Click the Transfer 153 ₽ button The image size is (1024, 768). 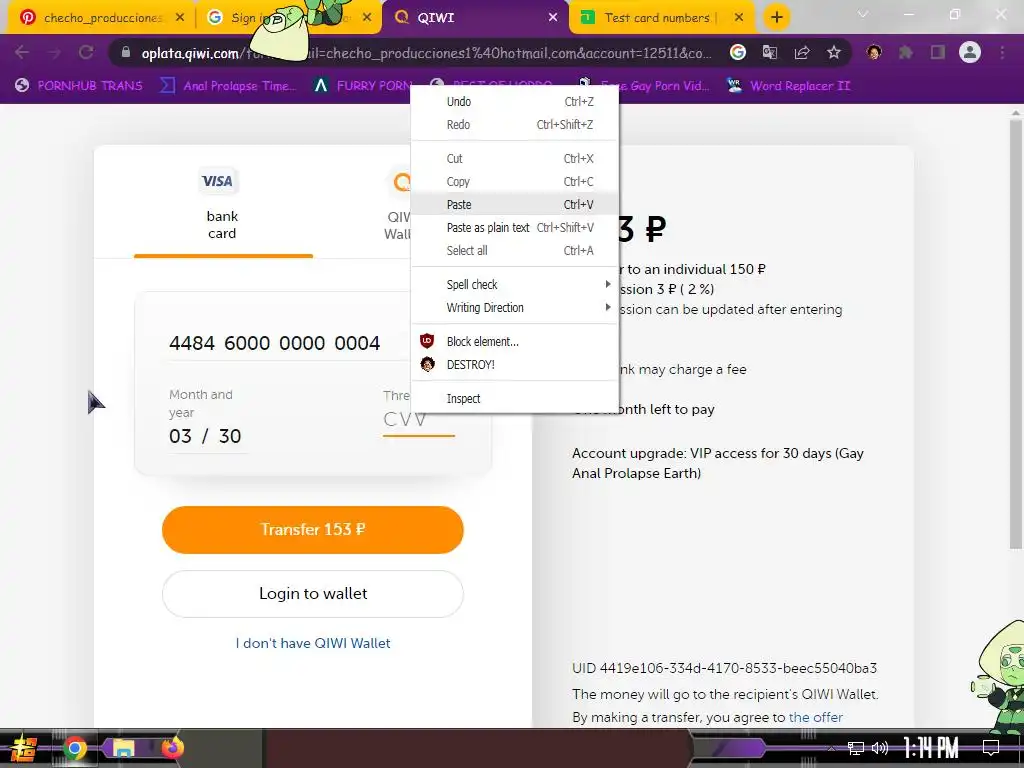(x=313, y=530)
